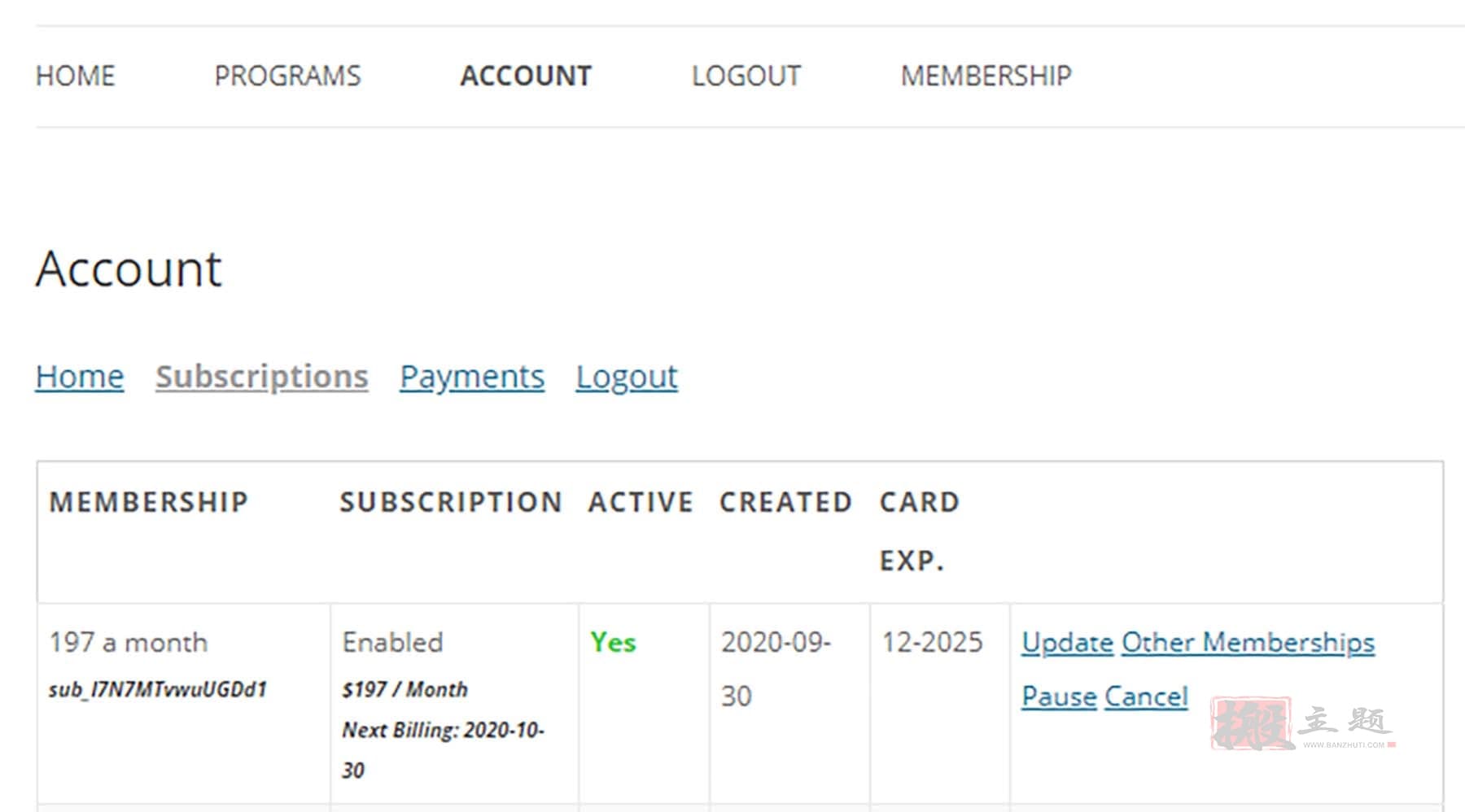Viewport: 1465px width, 812px height.
Task: Select the ACCOUNT navigation item
Action: [526, 76]
